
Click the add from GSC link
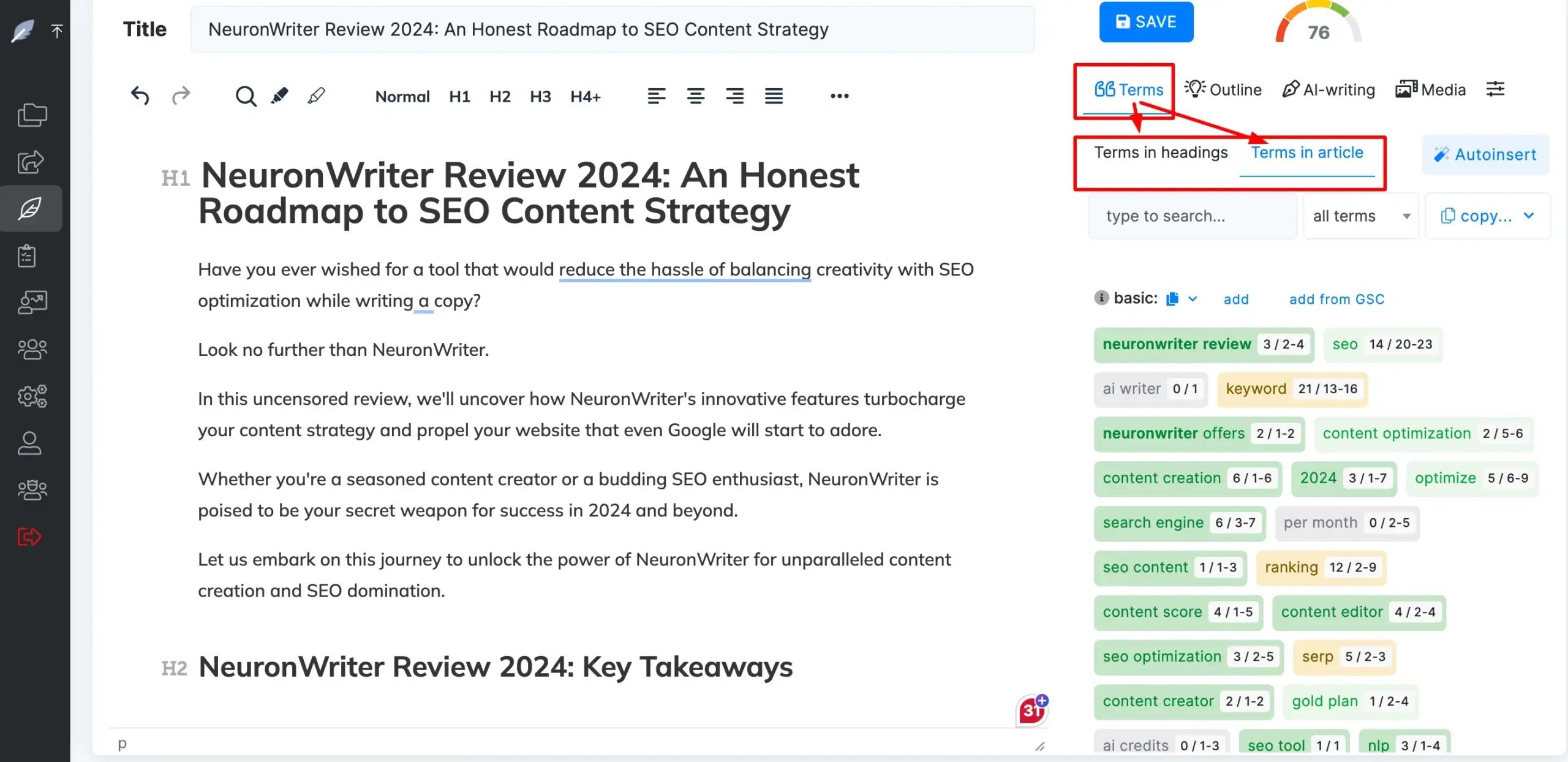click(1336, 299)
